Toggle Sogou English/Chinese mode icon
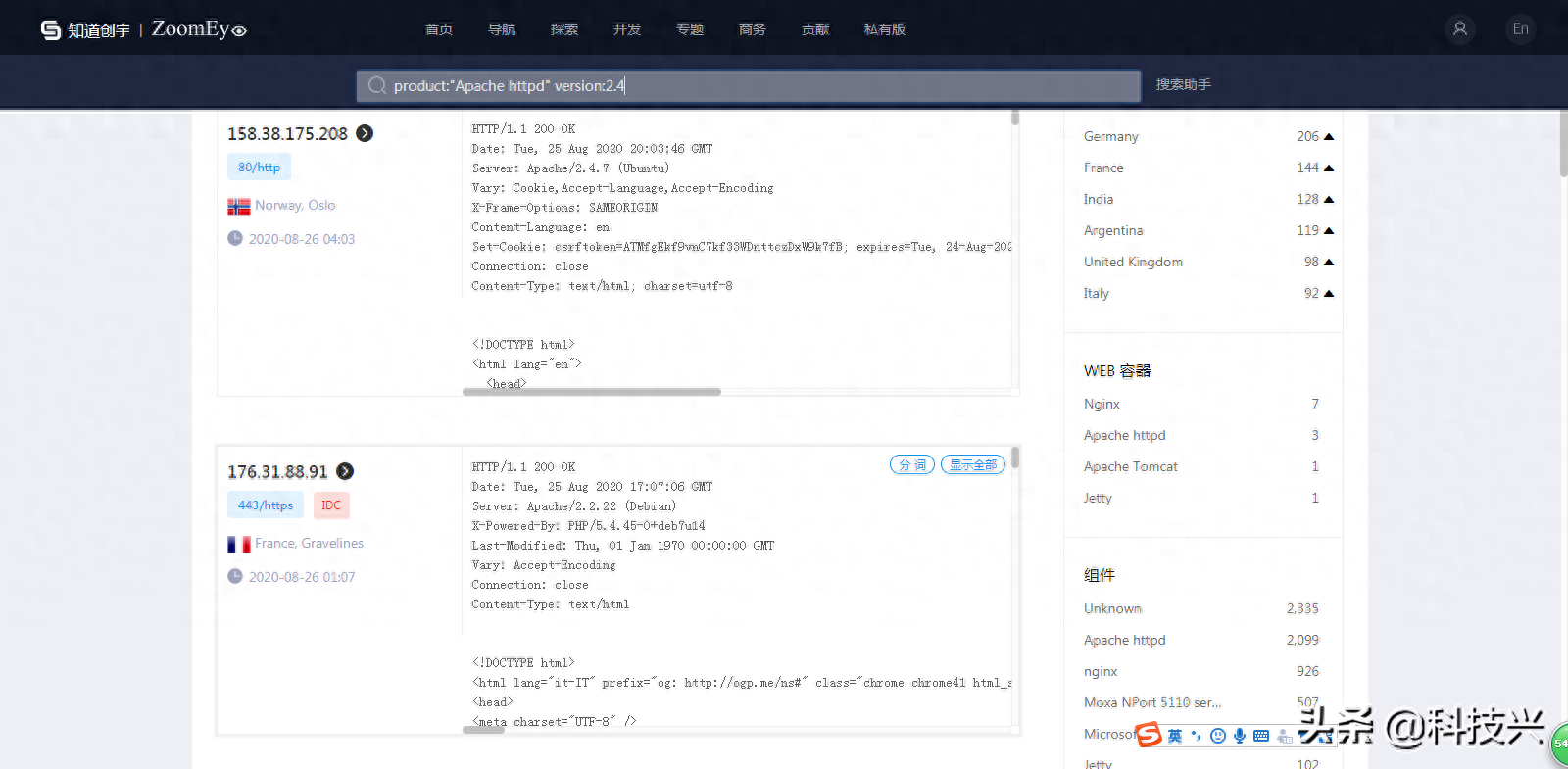The image size is (1568, 769). tap(1175, 736)
